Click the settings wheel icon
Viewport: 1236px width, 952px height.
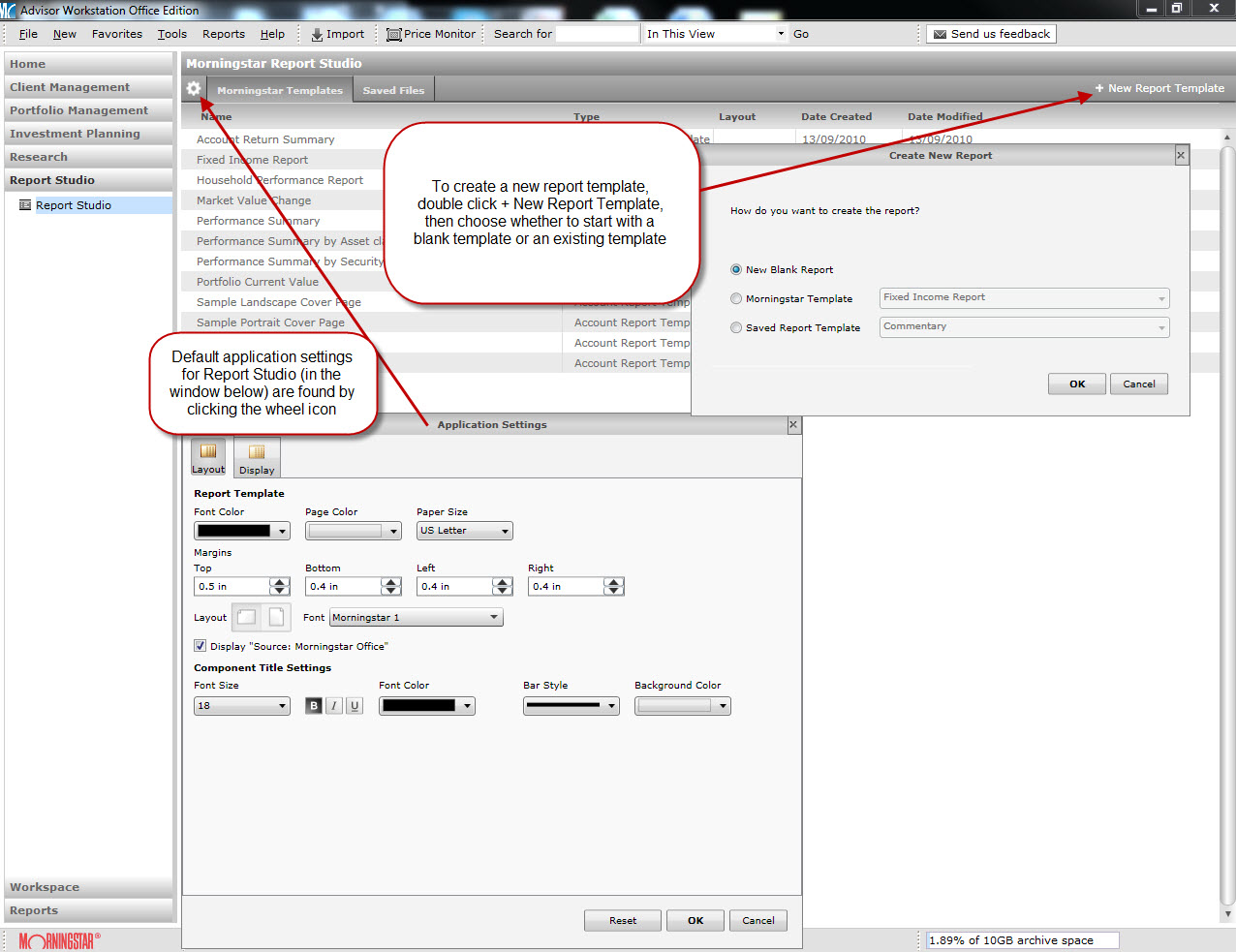194,88
